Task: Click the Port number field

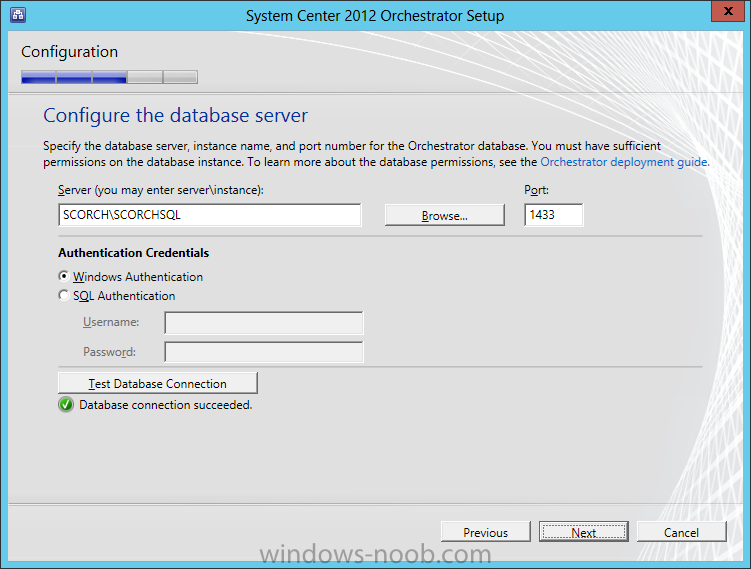Action: click(554, 215)
